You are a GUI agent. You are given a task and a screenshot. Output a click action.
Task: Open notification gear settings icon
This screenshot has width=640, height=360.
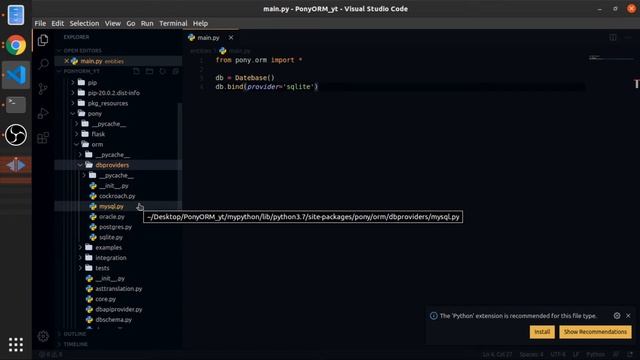[617, 316]
